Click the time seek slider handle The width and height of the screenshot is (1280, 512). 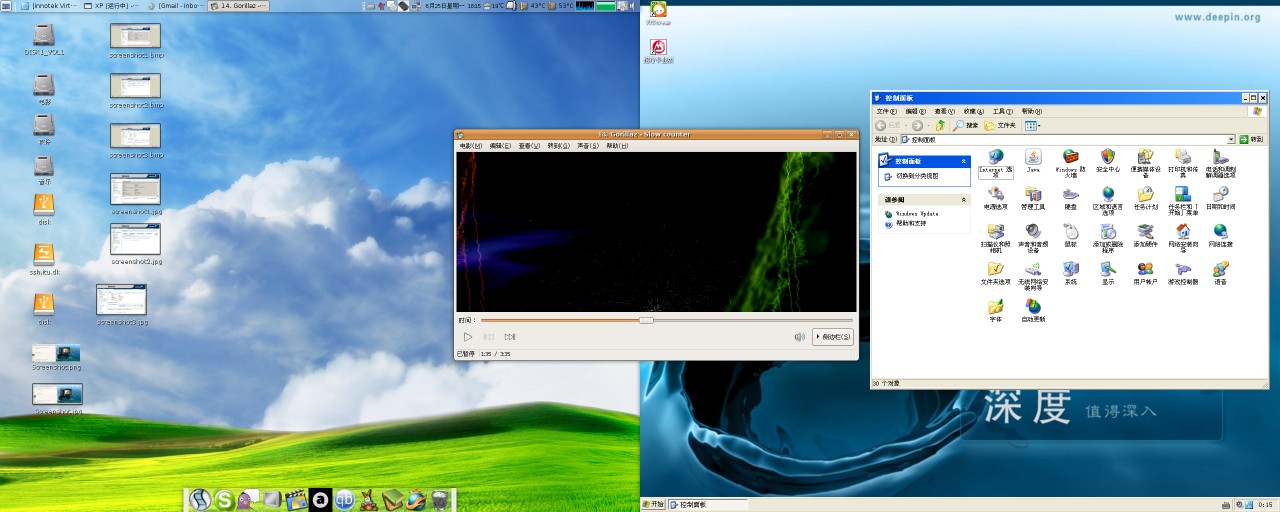[646, 320]
